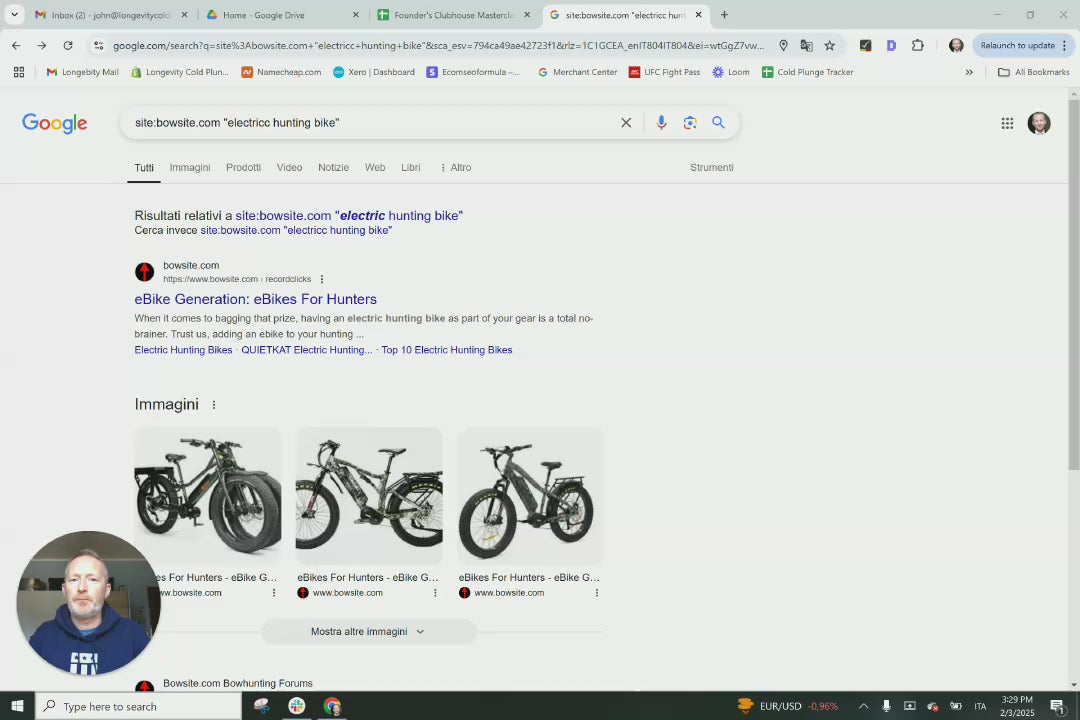Image resolution: width=1080 pixels, height=720 pixels.
Task: Clear the search box with X icon
Action: 626,123
